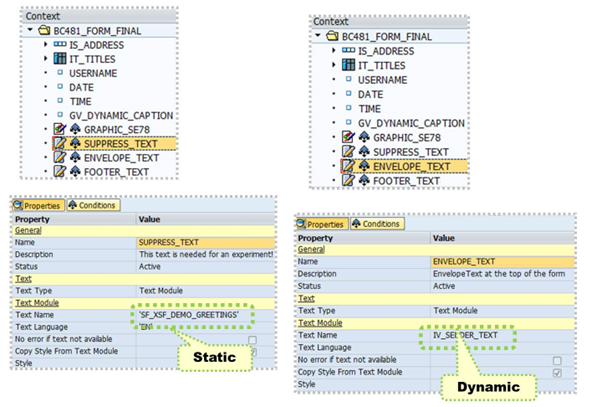Image resolution: width=602 pixels, height=407 pixels.
Task: Click the USERNAME field icon in left tree
Action: pyautogui.click(x=61, y=74)
